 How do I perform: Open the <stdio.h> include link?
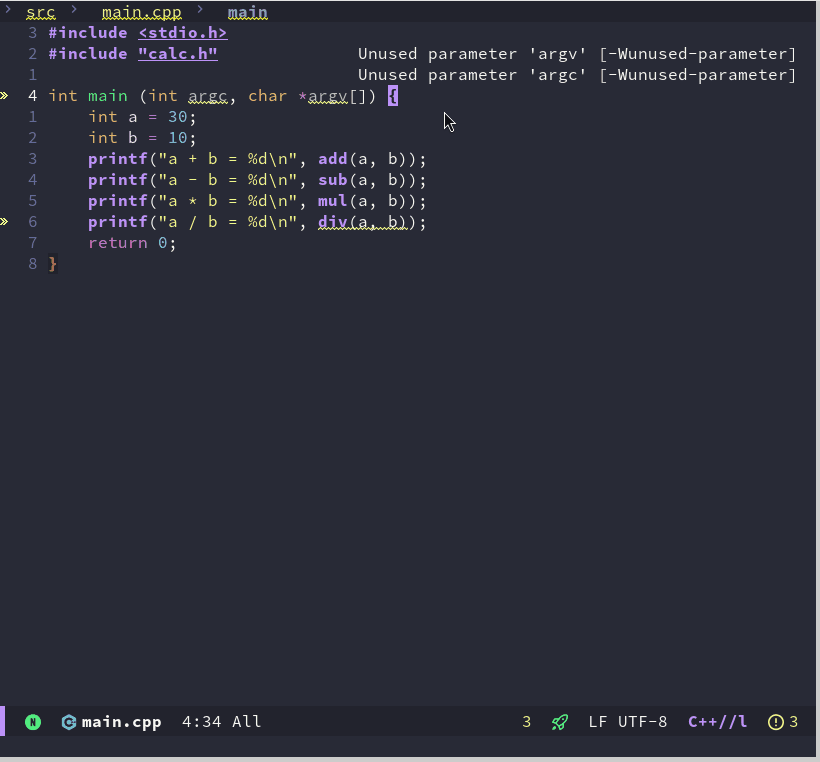pyautogui.click(x=182, y=33)
